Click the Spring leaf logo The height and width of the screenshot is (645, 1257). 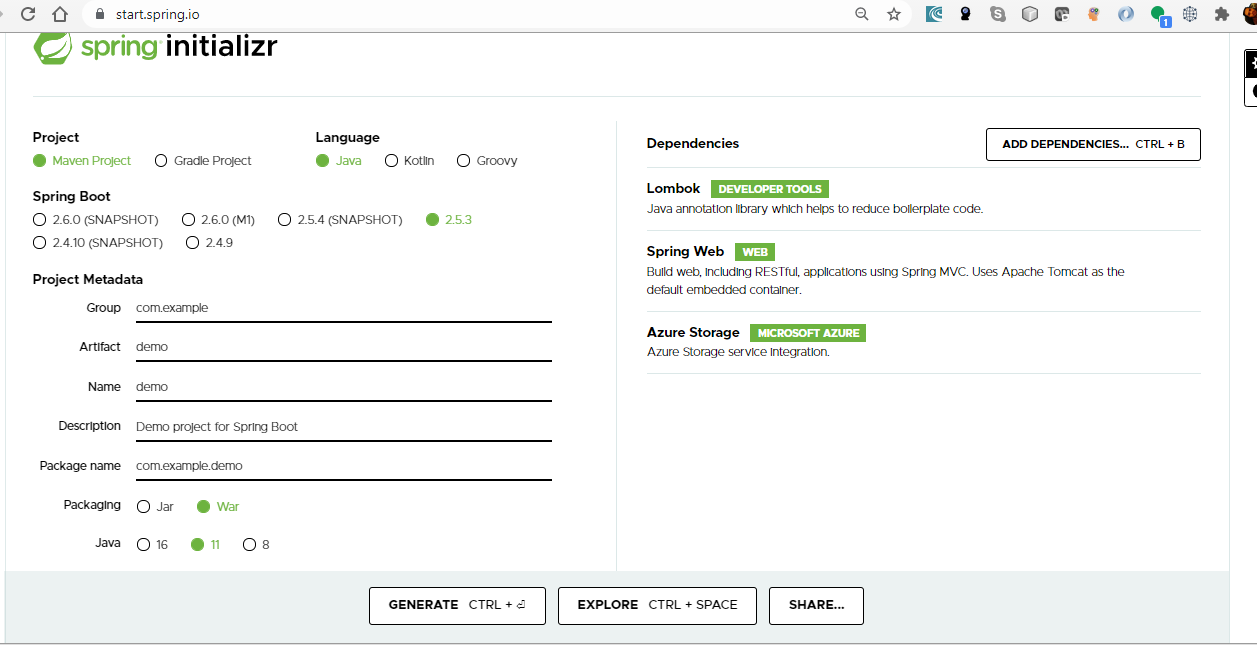52,47
